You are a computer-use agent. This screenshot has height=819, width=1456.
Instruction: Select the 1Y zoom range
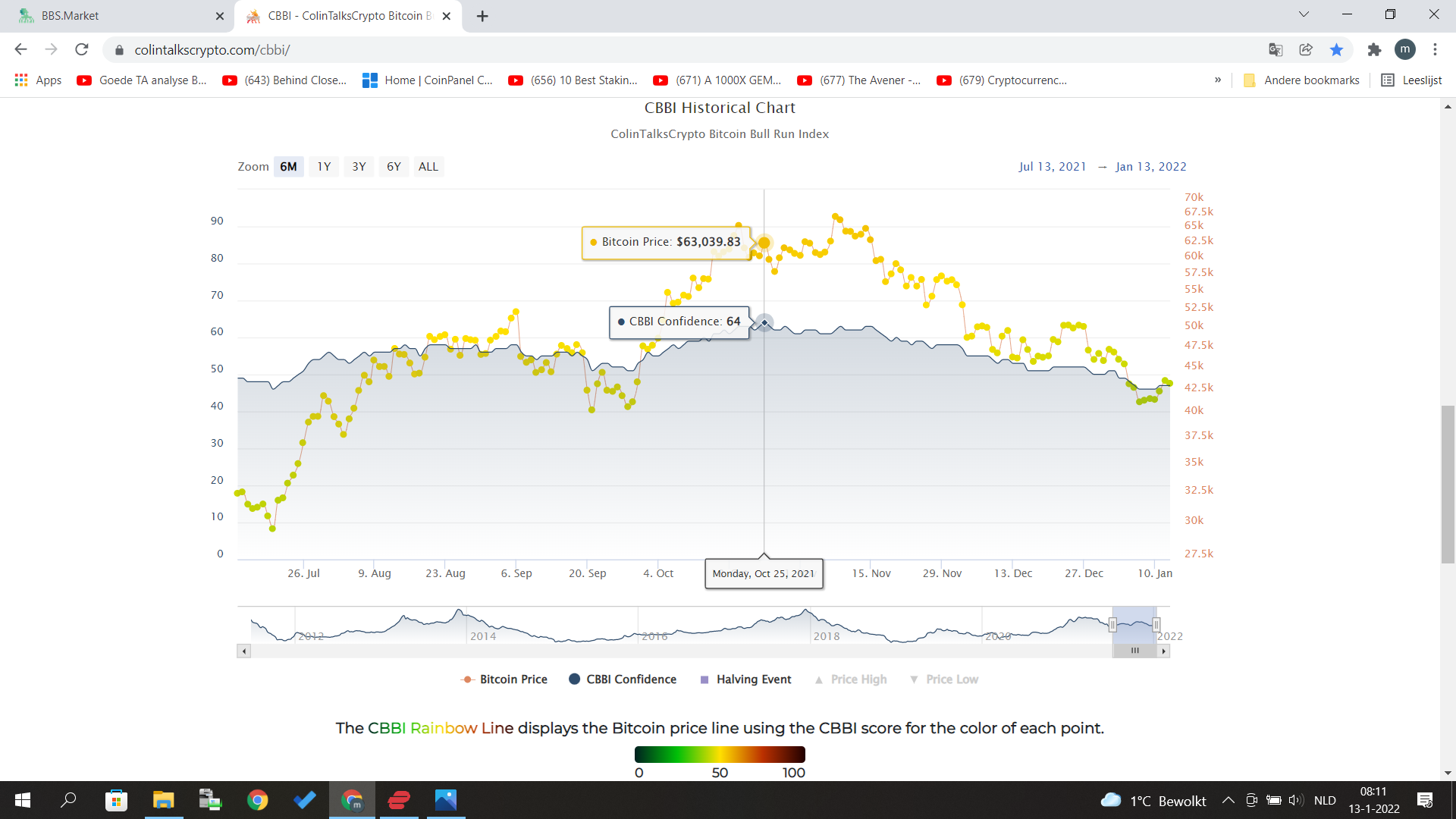click(x=324, y=167)
